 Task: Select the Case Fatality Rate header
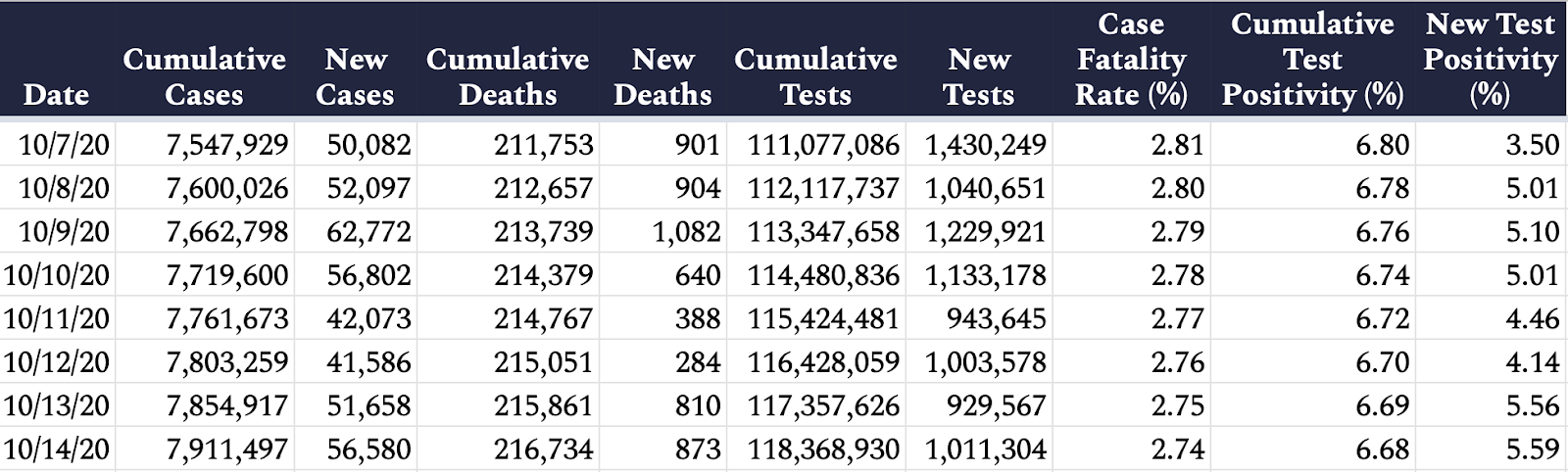click(1131, 59)
